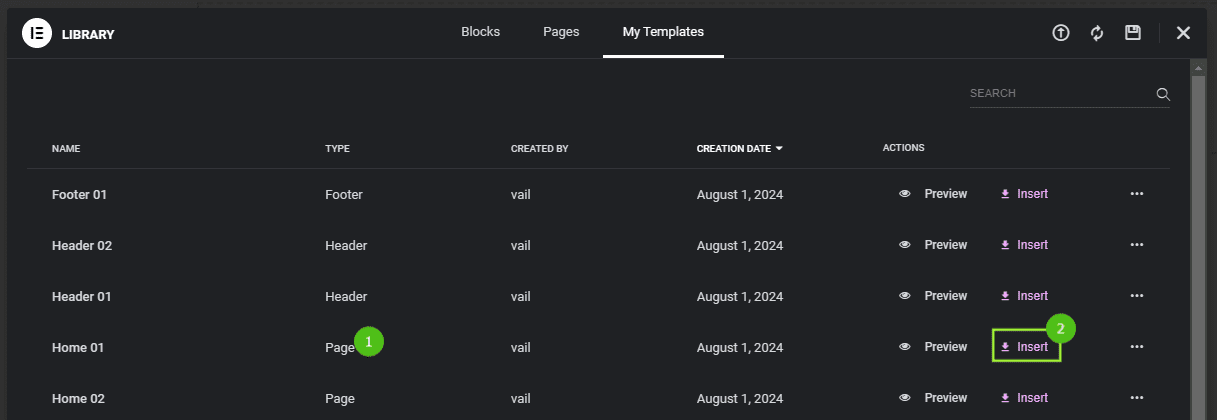Sort templates by Creation Date arrow
The height and width of the screenshot is (420, 1217).
pyautogui.click(x=779, y=149)
